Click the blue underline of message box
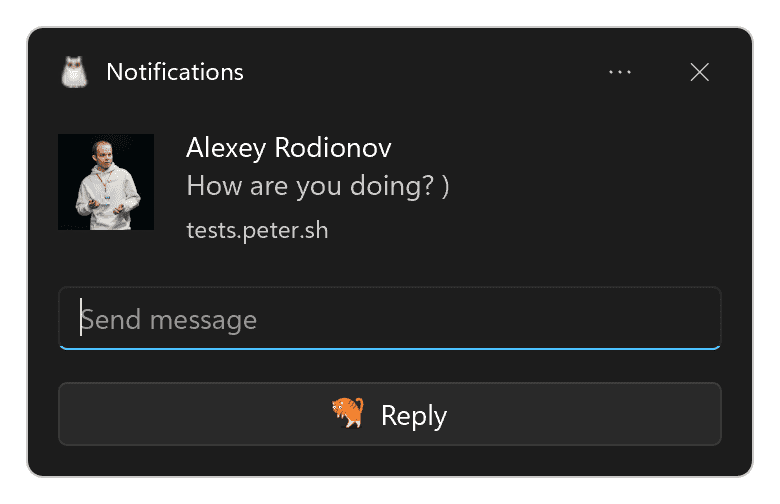This screenshot has height=504, width=780. click(390, 348)
